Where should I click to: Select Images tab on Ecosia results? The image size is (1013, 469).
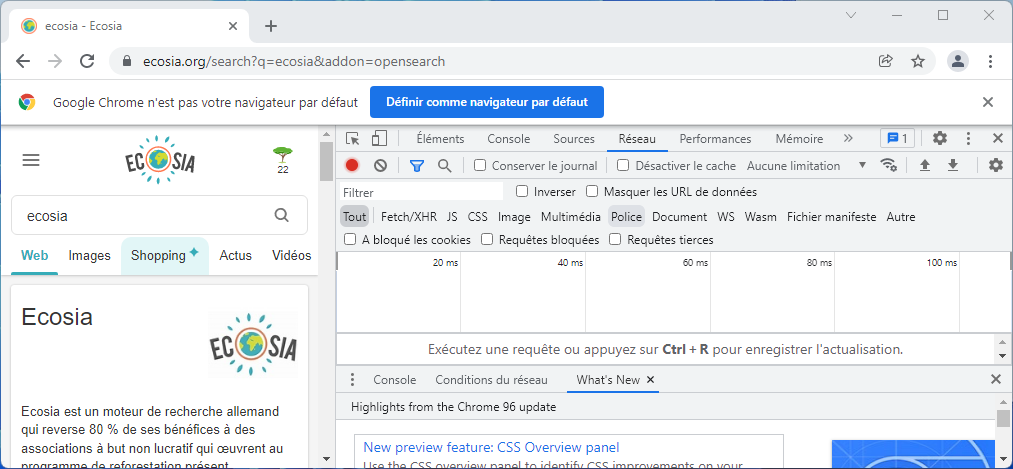tap(90, 255)
